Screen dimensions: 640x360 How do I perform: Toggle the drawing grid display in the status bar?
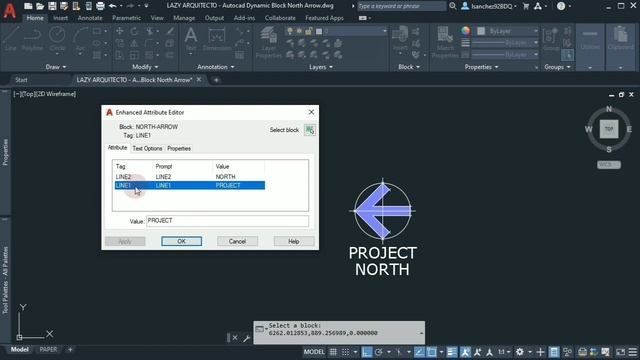[x=333, y=352]
